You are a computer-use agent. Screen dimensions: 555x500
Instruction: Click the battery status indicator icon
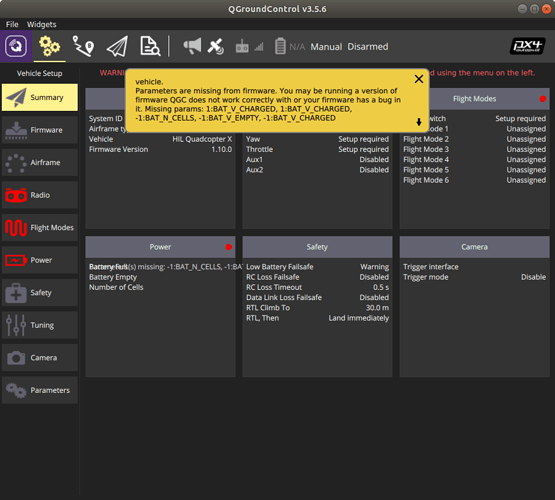[x=280, y=46]
